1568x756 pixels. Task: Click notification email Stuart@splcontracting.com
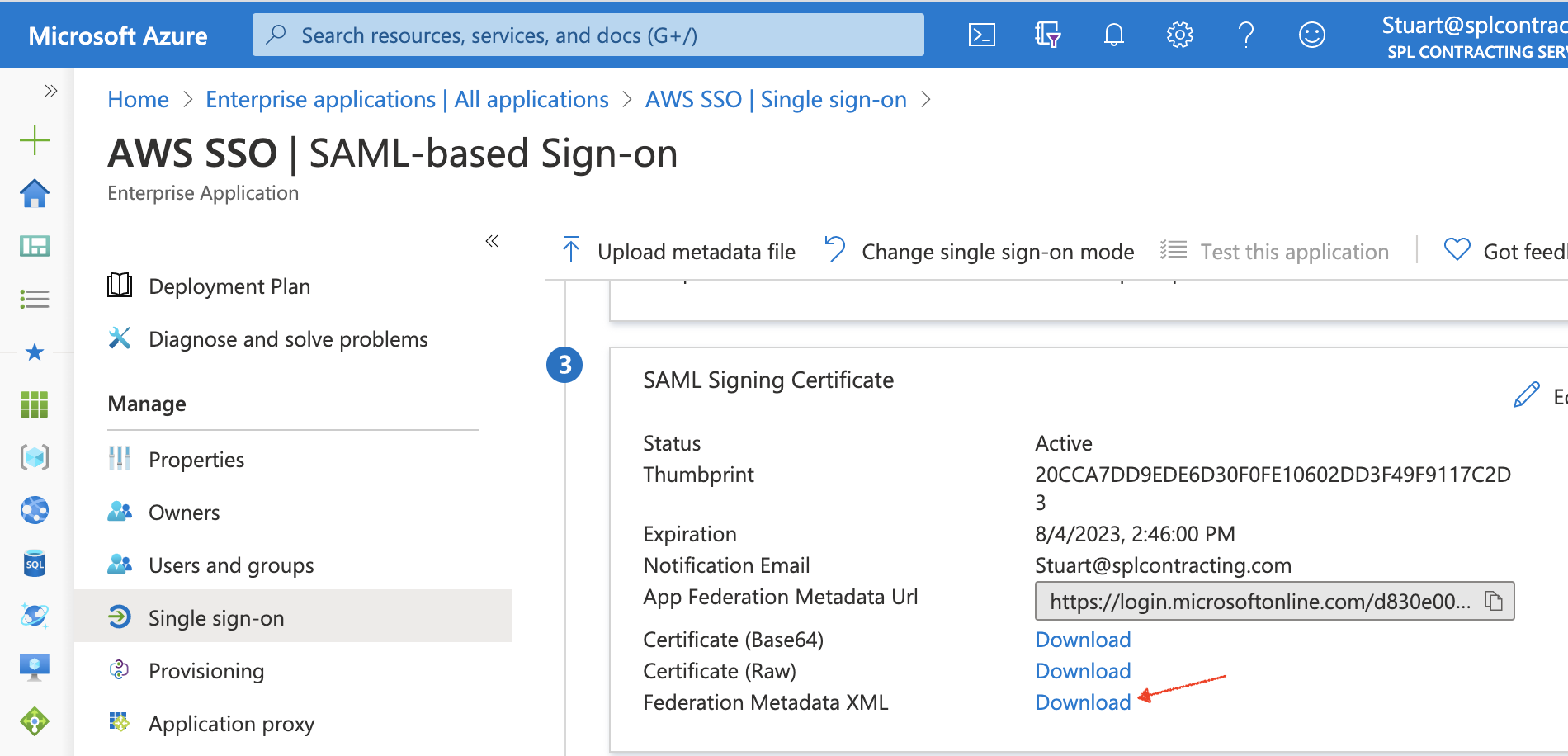point(1163,565)
